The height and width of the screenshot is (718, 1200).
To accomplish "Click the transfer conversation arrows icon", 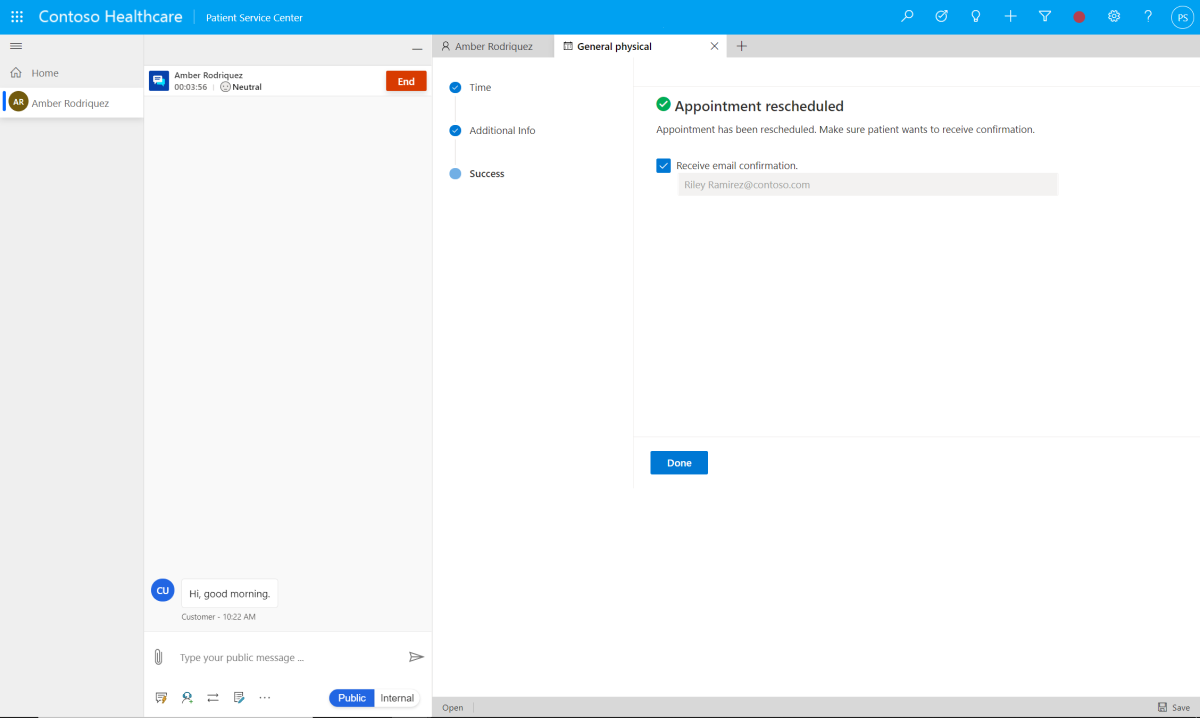I will [213, 698].
